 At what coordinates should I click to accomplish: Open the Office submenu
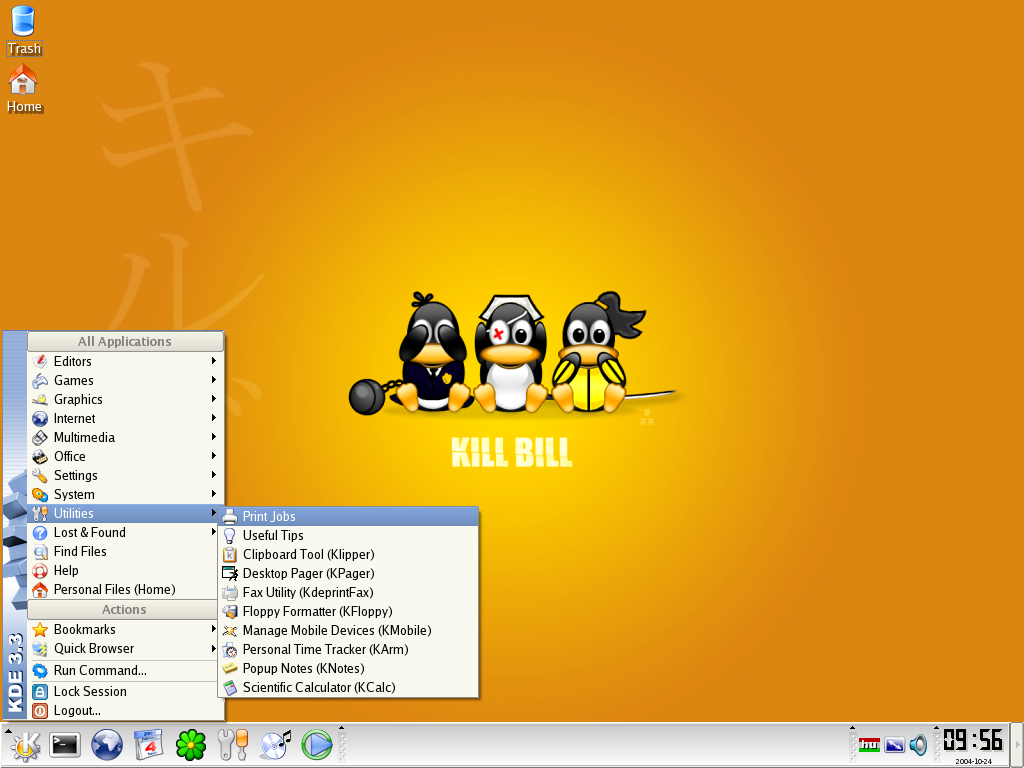(125, 456)
